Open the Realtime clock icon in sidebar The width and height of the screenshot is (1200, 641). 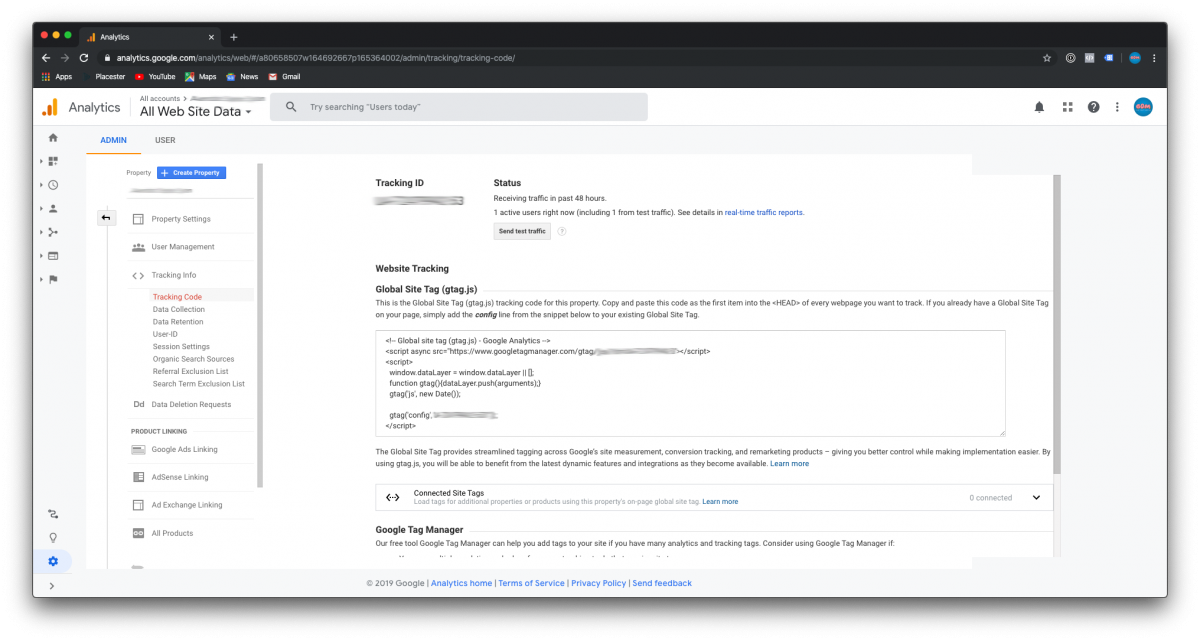(53, 185)
